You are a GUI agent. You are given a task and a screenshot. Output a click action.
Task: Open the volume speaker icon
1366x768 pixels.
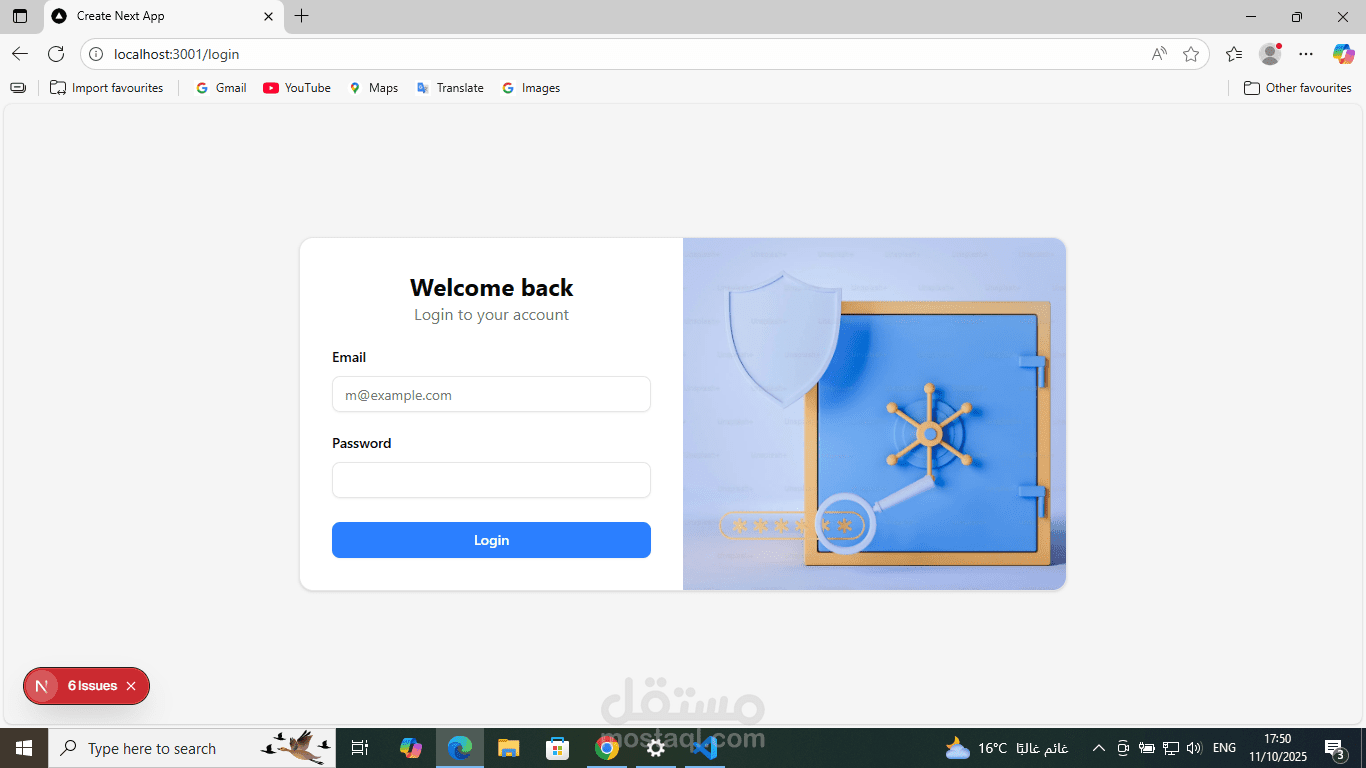point(1194,748)
